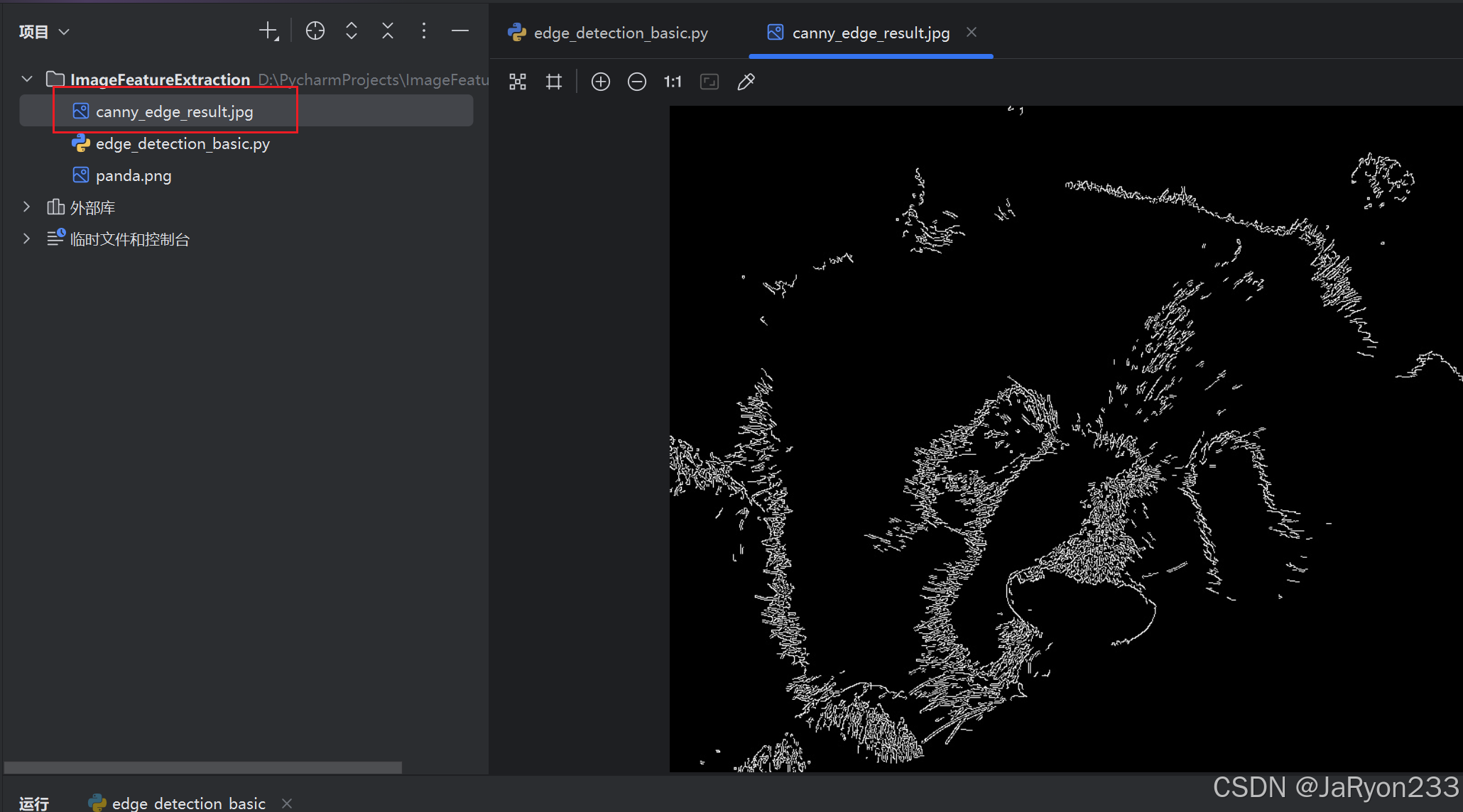Select panda.png in project tree

[x=133, y=175]
